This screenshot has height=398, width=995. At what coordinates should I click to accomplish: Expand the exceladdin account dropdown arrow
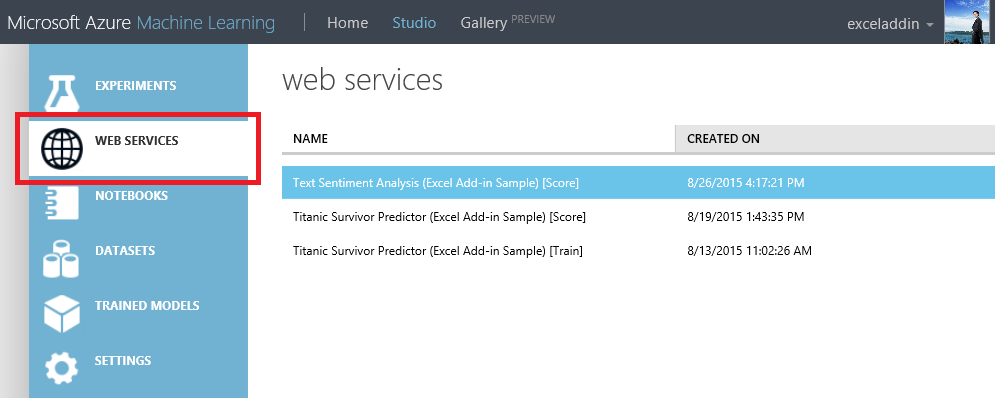(x=930, y=24)
